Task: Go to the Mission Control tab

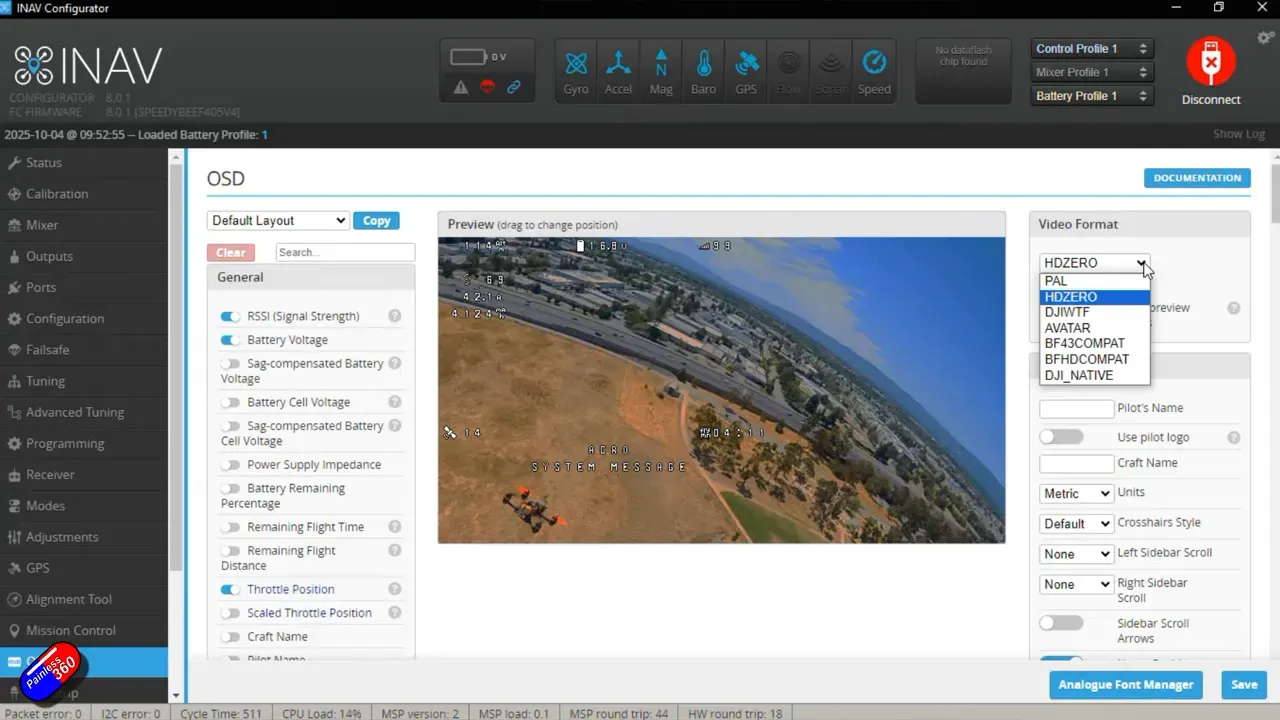Action: (x=70, y=631)
